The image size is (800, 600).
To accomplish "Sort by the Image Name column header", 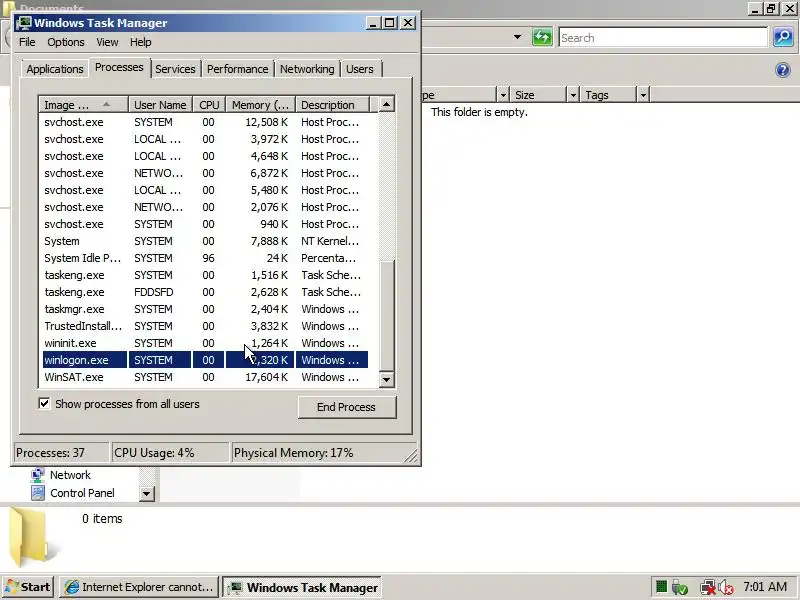I will [x=83, y=105].
